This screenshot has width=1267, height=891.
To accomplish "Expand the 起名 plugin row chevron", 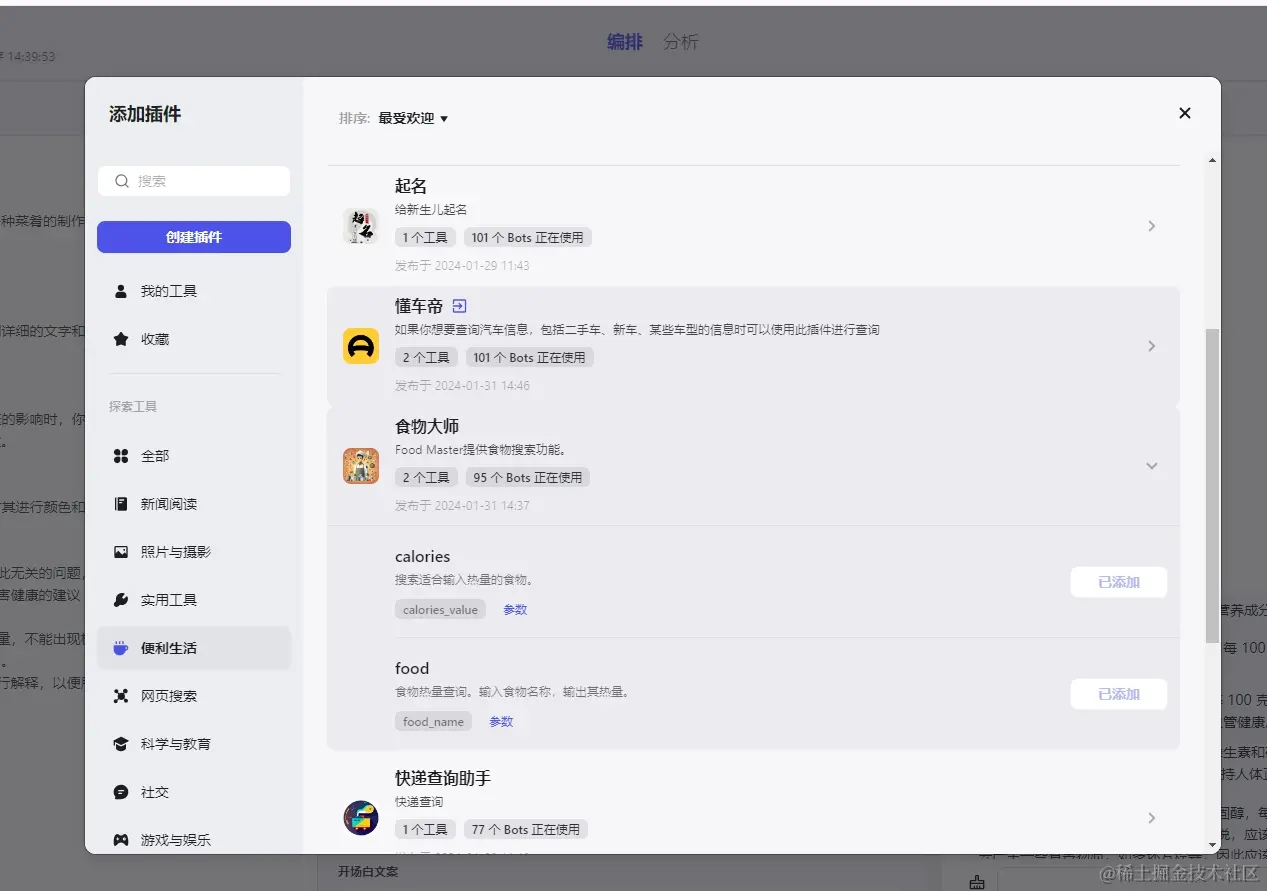I will click(x=1152, y=226).
